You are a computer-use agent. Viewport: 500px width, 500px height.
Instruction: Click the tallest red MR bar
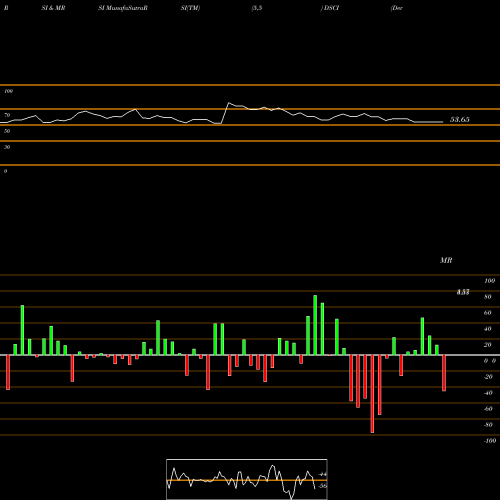372,394
